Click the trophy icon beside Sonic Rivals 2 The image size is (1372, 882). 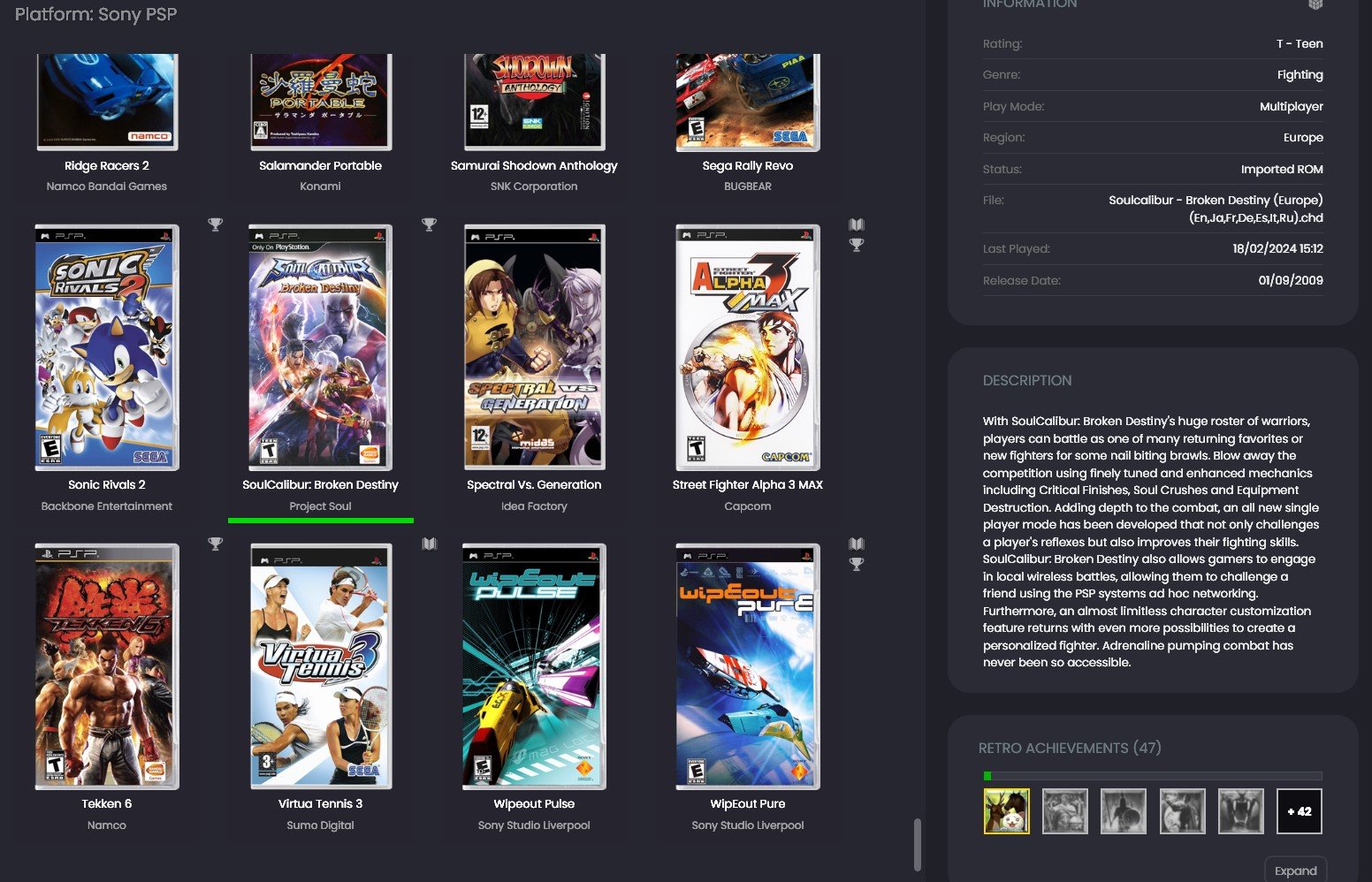click(x=215, y=224)
